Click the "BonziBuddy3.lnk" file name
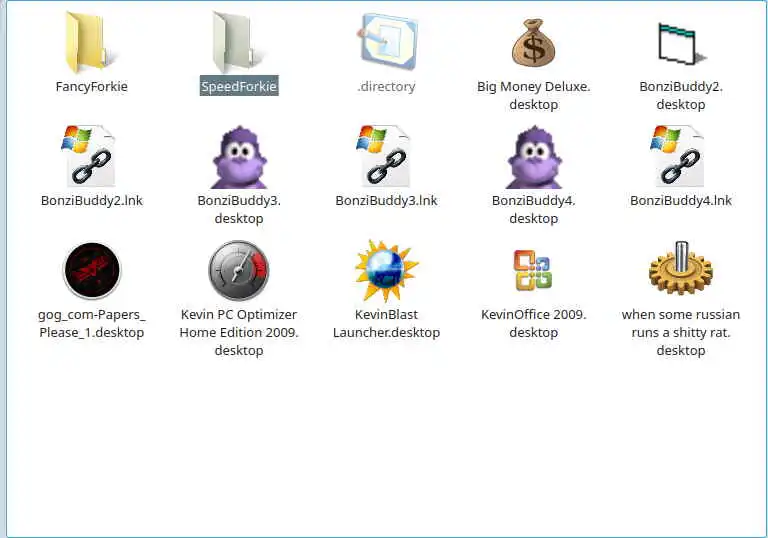The width and height of the screenshot is (768, 538). (386, 200)
